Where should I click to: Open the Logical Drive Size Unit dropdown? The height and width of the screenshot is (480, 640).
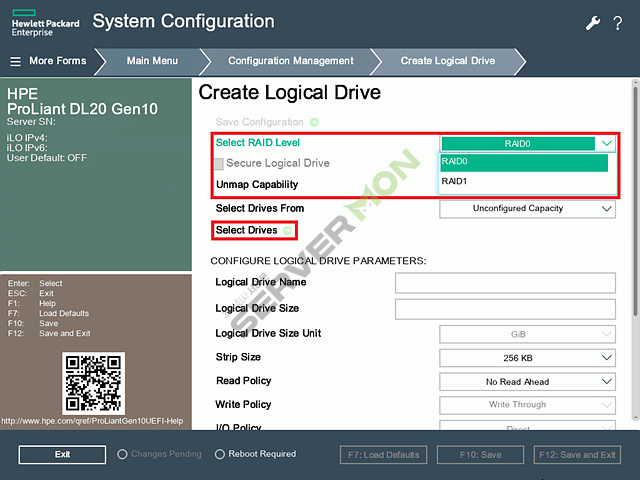[527, 334]
